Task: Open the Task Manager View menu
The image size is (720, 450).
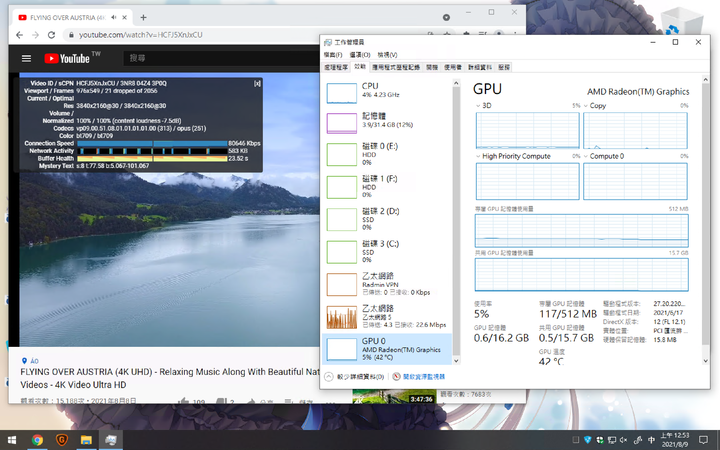Action: click(387, 55)
